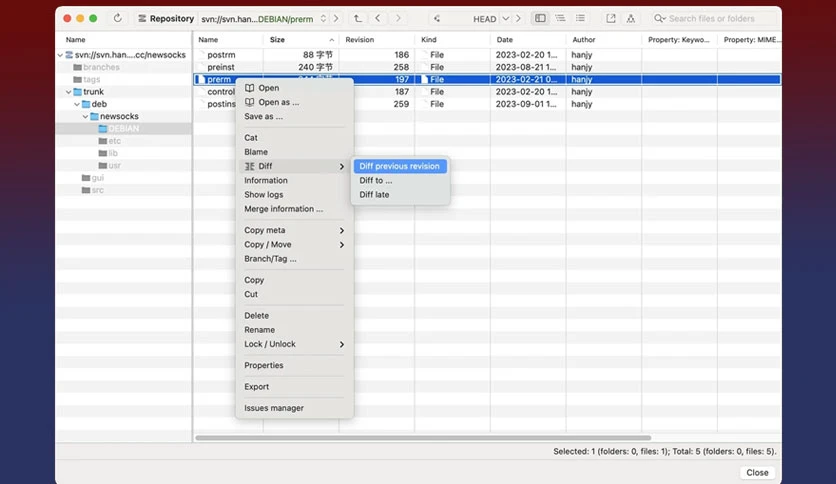Collapse the trunk folder
The width and height of the screenshot is (836, 484).
point(69,92)
